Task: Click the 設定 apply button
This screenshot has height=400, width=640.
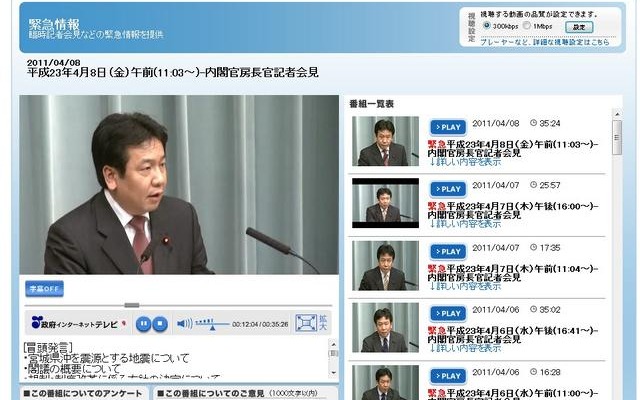Action: click(x=579, y=27)
